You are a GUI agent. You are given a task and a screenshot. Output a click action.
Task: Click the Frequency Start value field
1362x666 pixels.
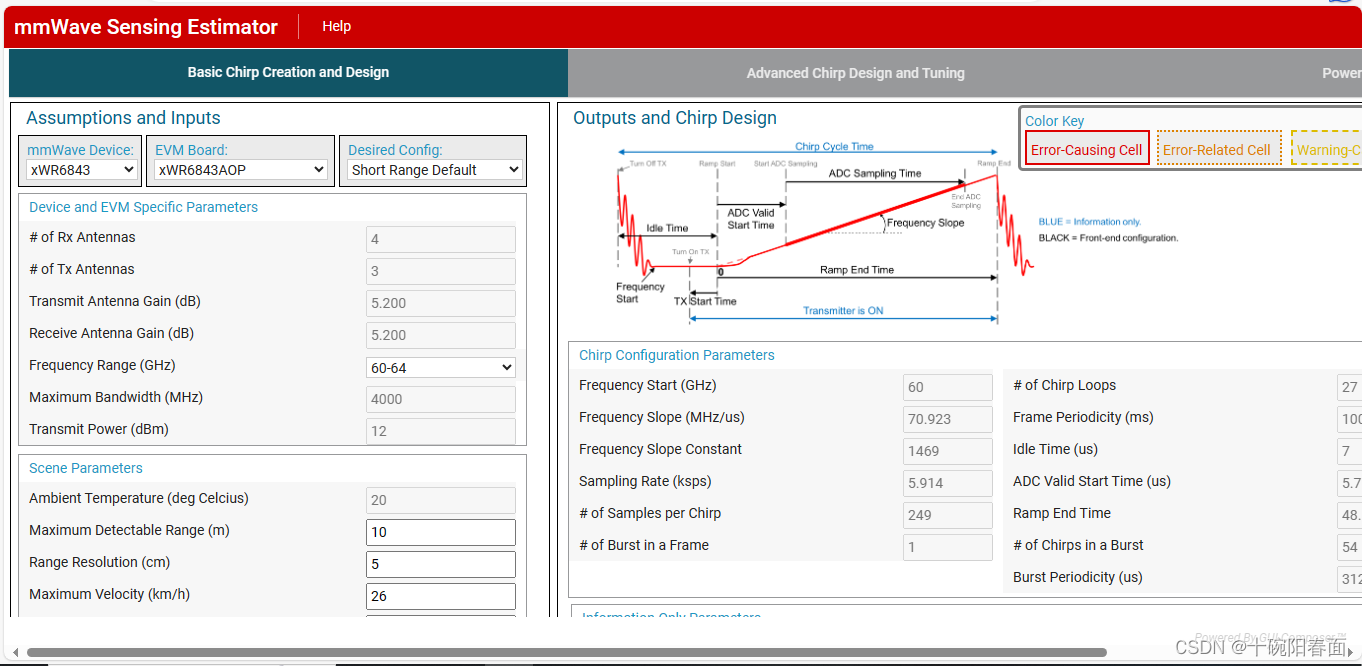coord(948,387)
